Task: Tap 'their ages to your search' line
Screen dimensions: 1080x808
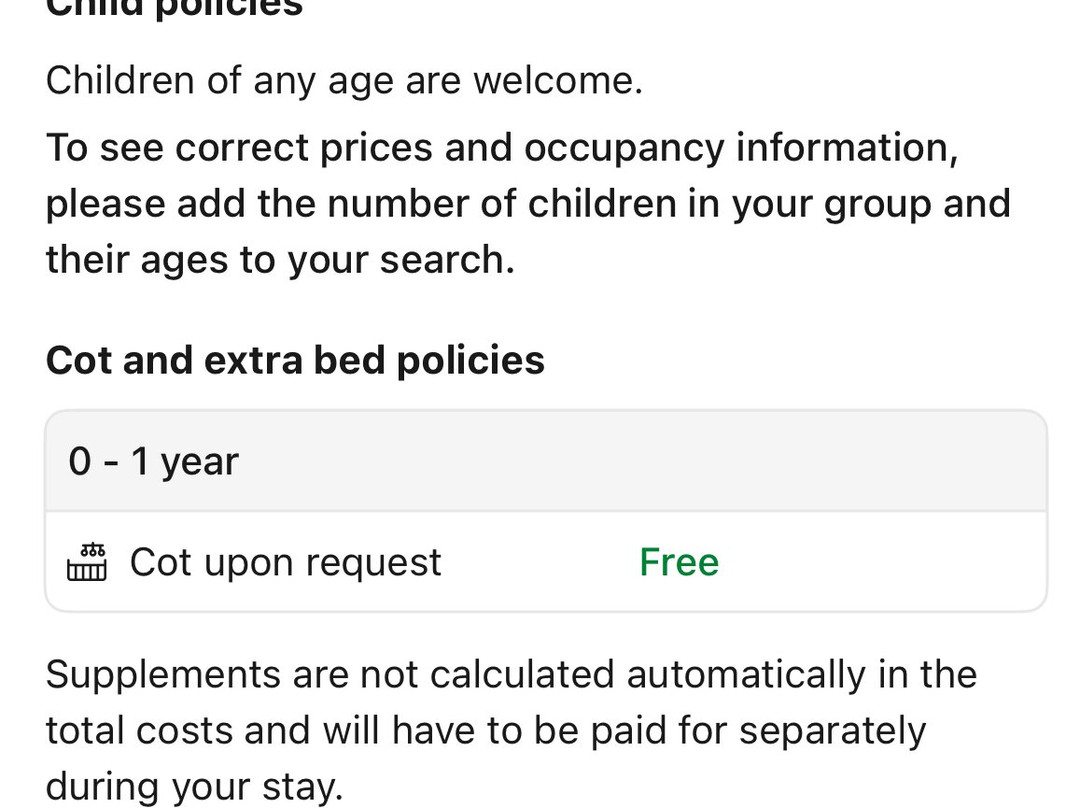Action: tap(280, 260)
